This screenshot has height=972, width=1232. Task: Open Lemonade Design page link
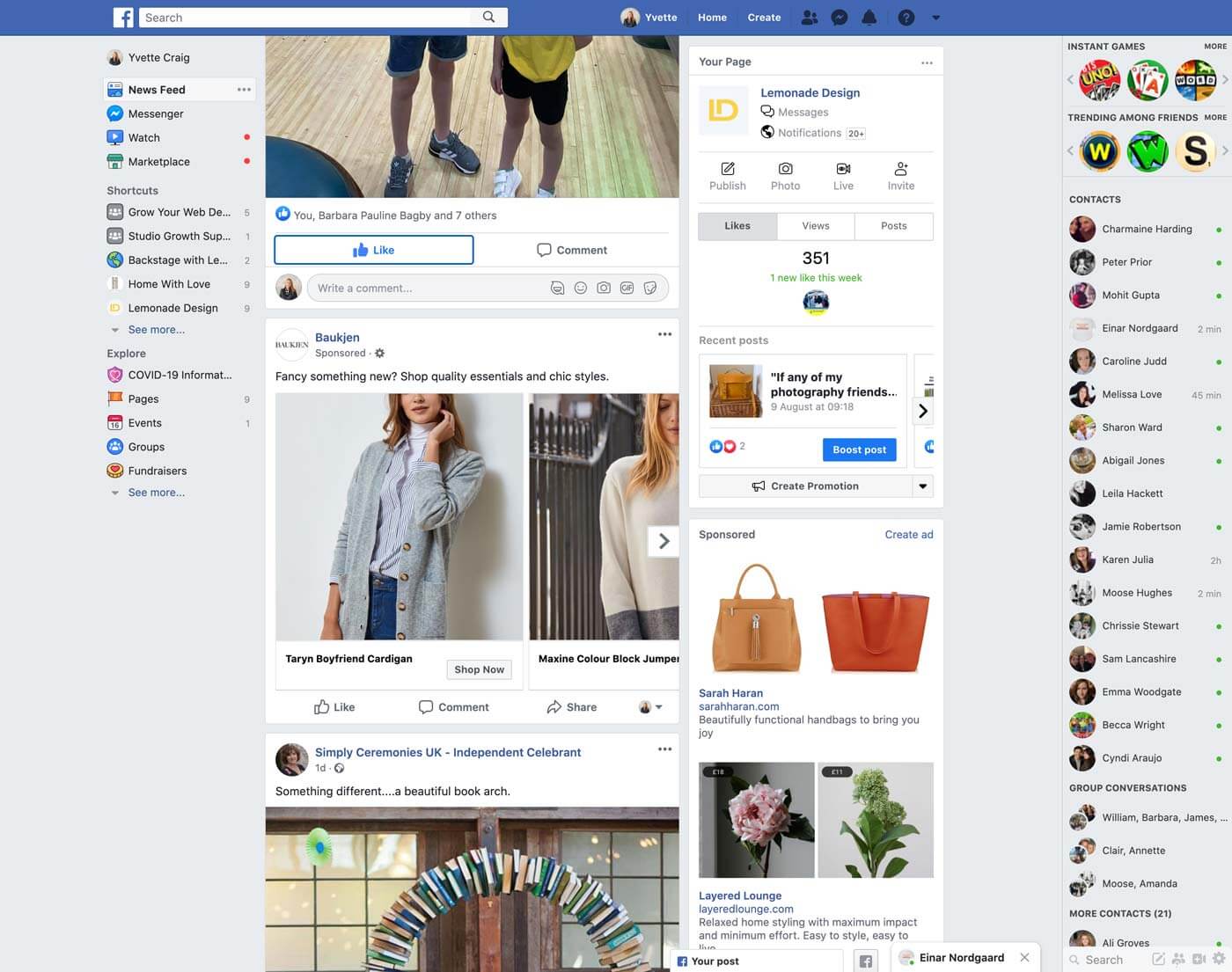810,92
